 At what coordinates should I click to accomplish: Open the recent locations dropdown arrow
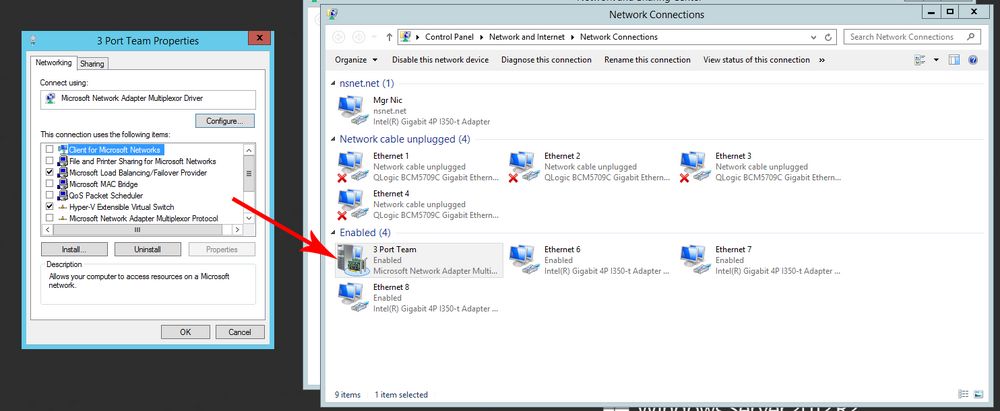coord(374,37)
